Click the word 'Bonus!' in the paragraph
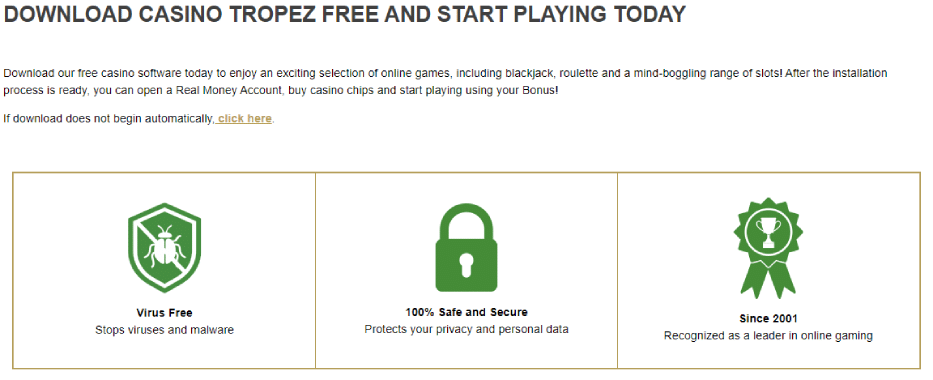The width and height of the screenshot is (933, 380). pos(541,91)
